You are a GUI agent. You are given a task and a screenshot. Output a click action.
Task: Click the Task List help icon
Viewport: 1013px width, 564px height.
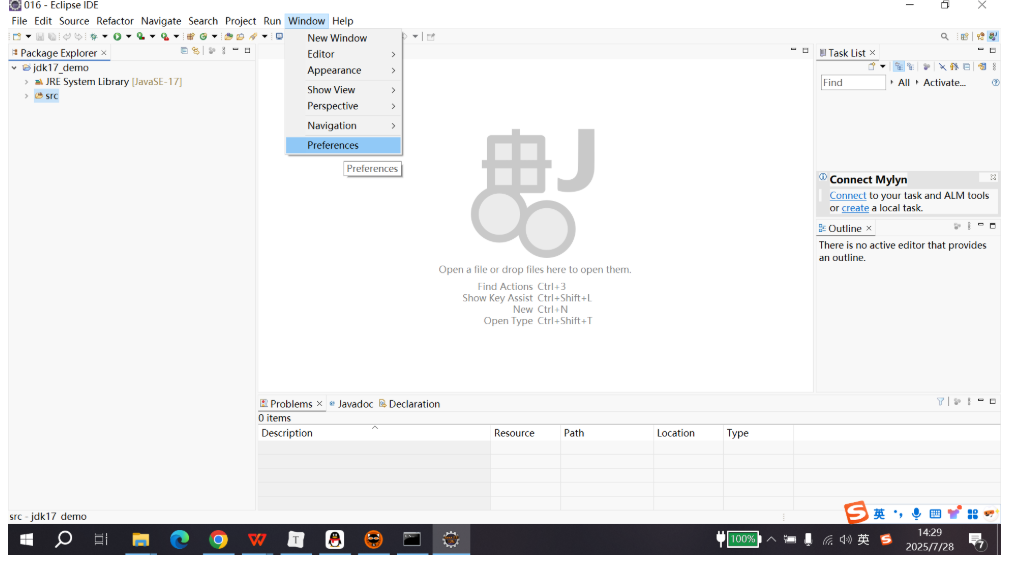[x=996, y=82]
